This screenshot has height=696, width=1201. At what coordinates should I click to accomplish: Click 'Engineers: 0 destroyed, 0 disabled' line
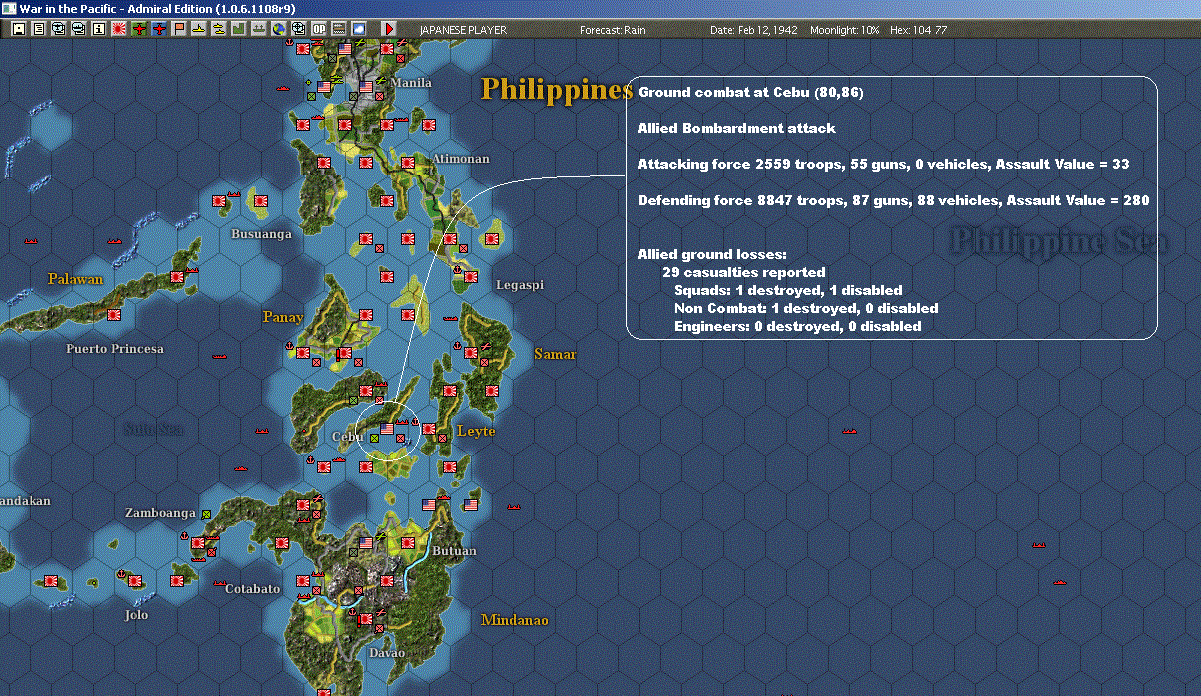(798, 326)
